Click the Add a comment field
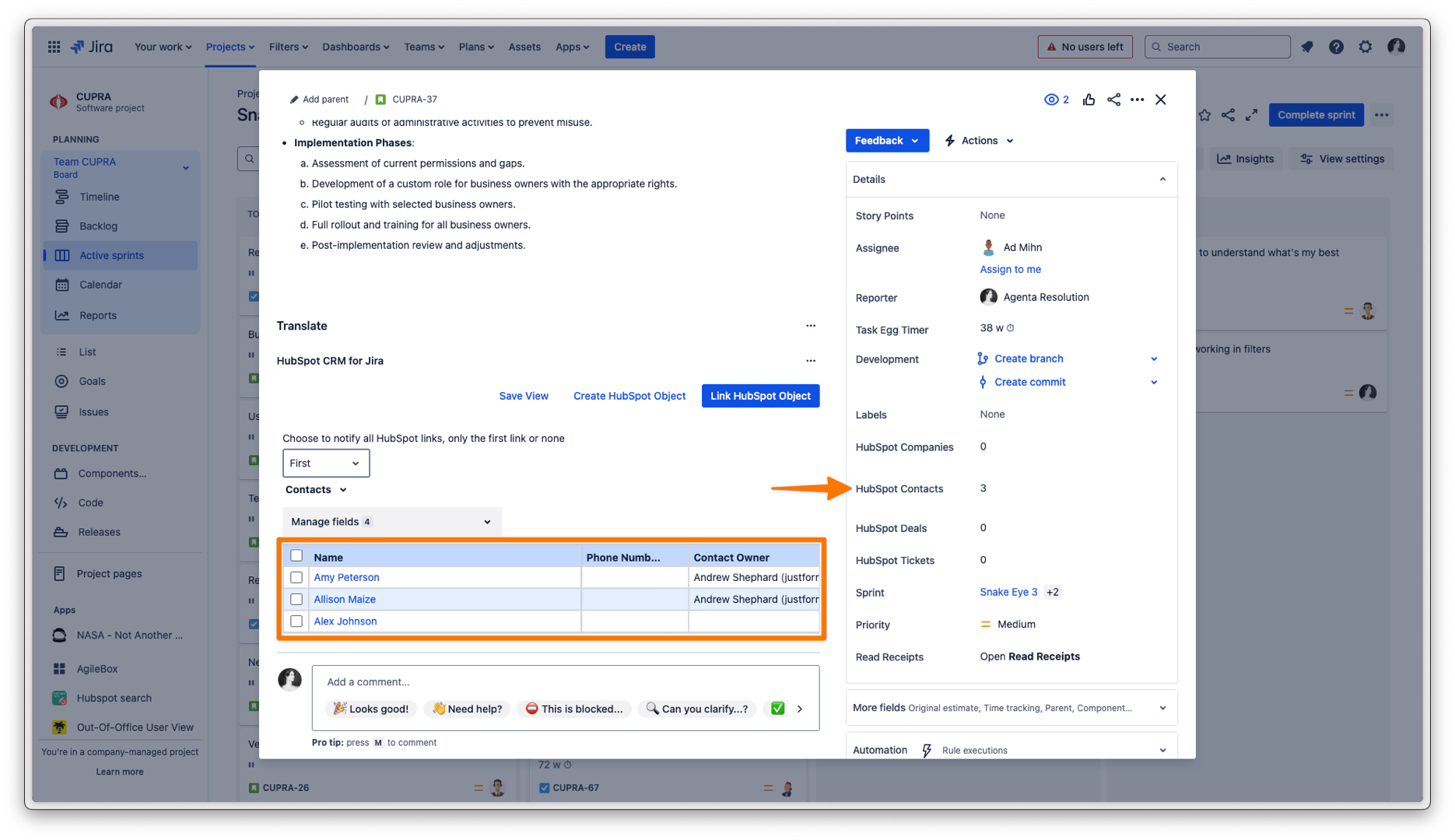The width and height of the screenshot is (1455, 840). click(565, 682)
